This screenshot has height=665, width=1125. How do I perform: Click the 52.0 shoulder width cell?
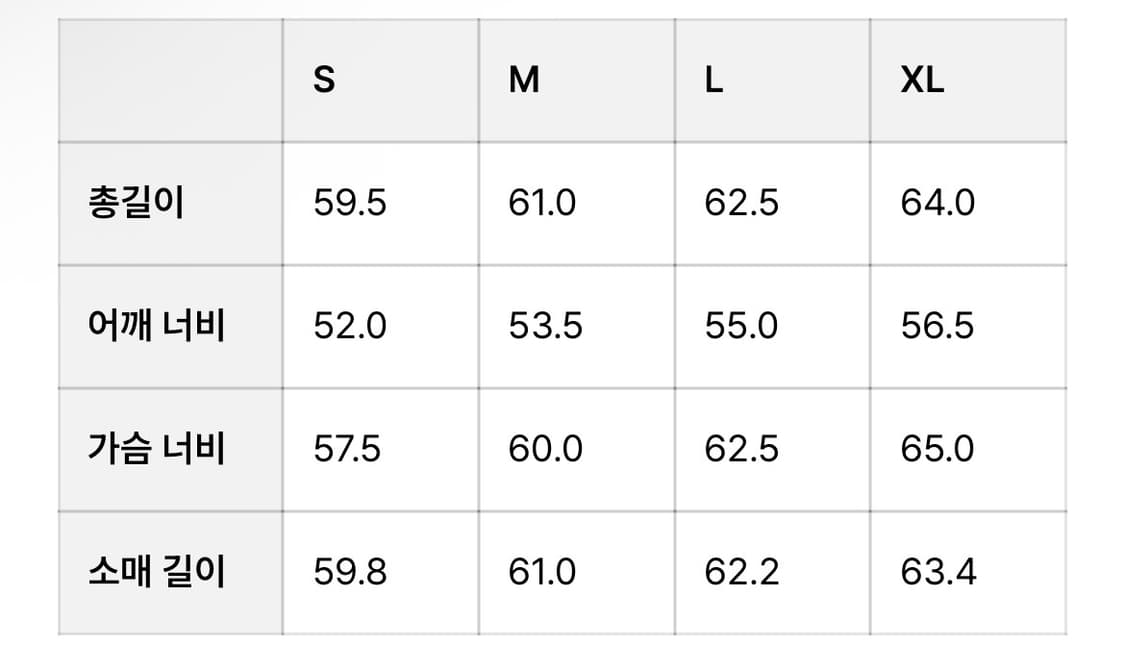[x=380, y=327]
